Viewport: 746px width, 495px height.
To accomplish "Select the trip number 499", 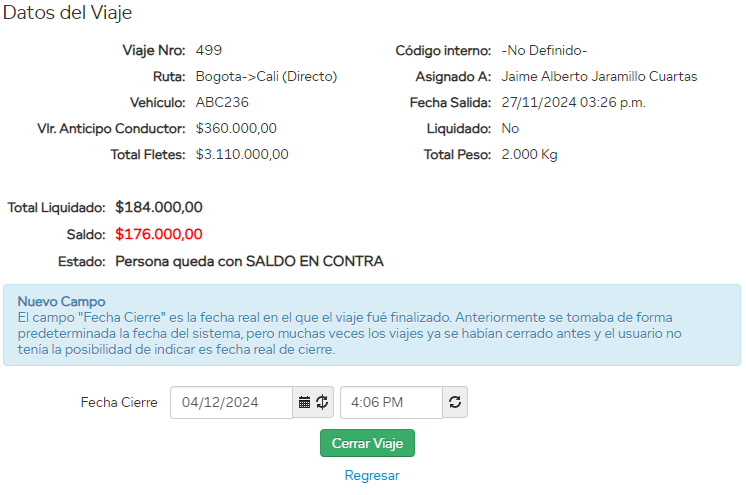I will tap(209, 50).
